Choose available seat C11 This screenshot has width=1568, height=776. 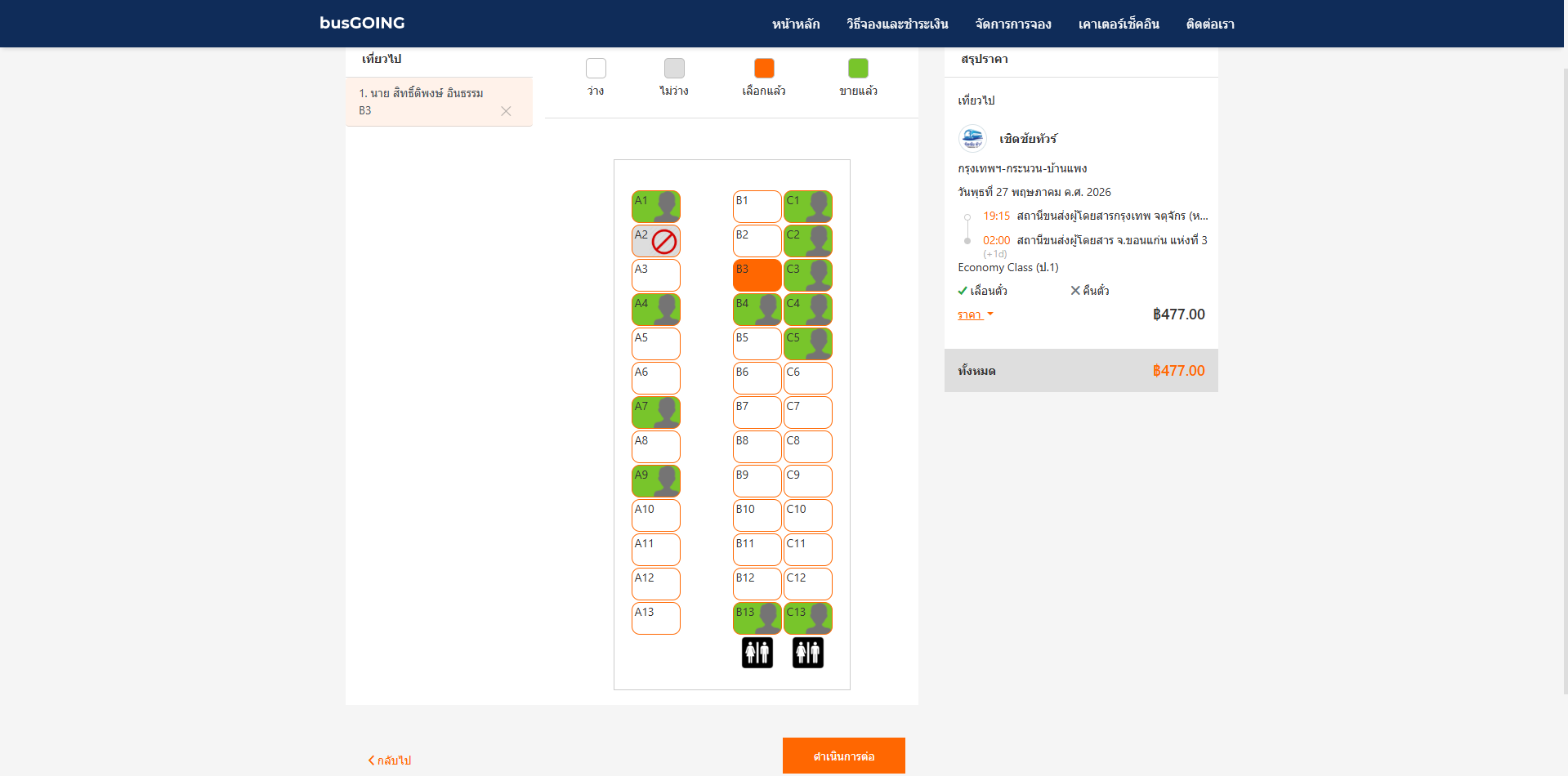(808, 550)
